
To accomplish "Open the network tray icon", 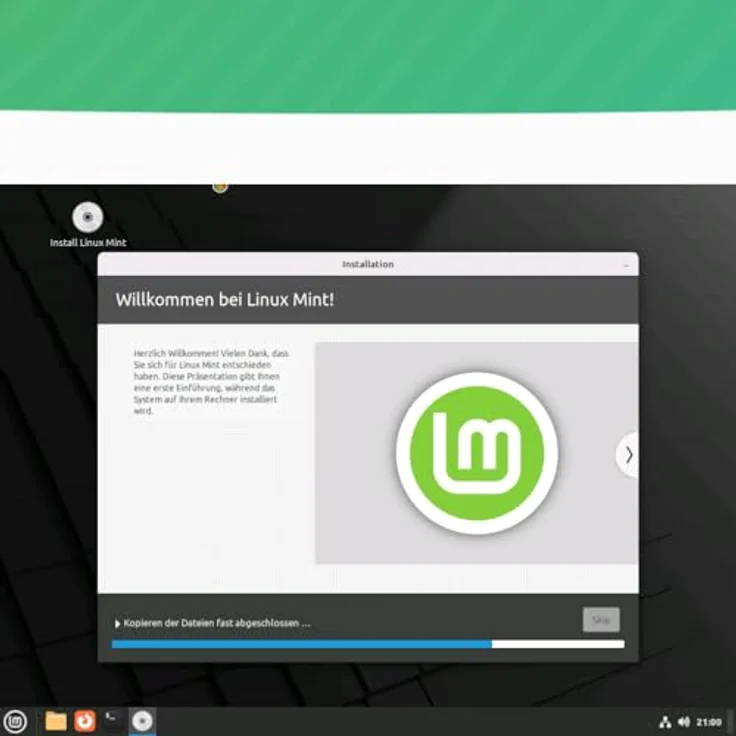I will pyautogui.click(x=665, y=722).
